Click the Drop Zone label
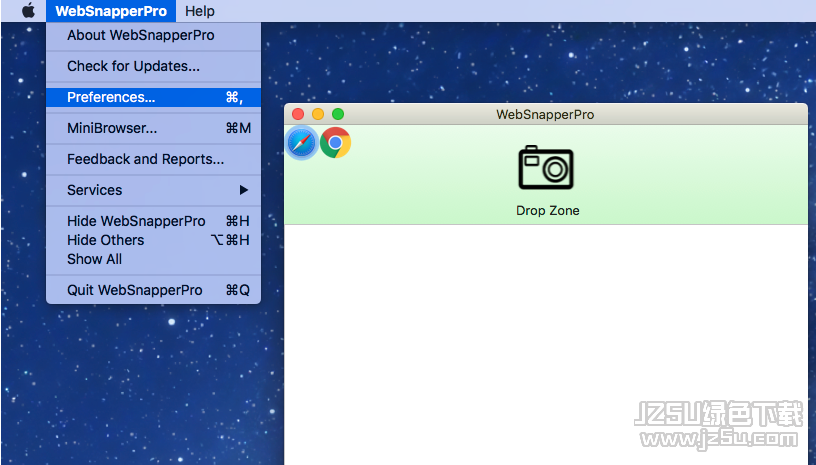Screen dimensions: 816x465 point(547,211)
